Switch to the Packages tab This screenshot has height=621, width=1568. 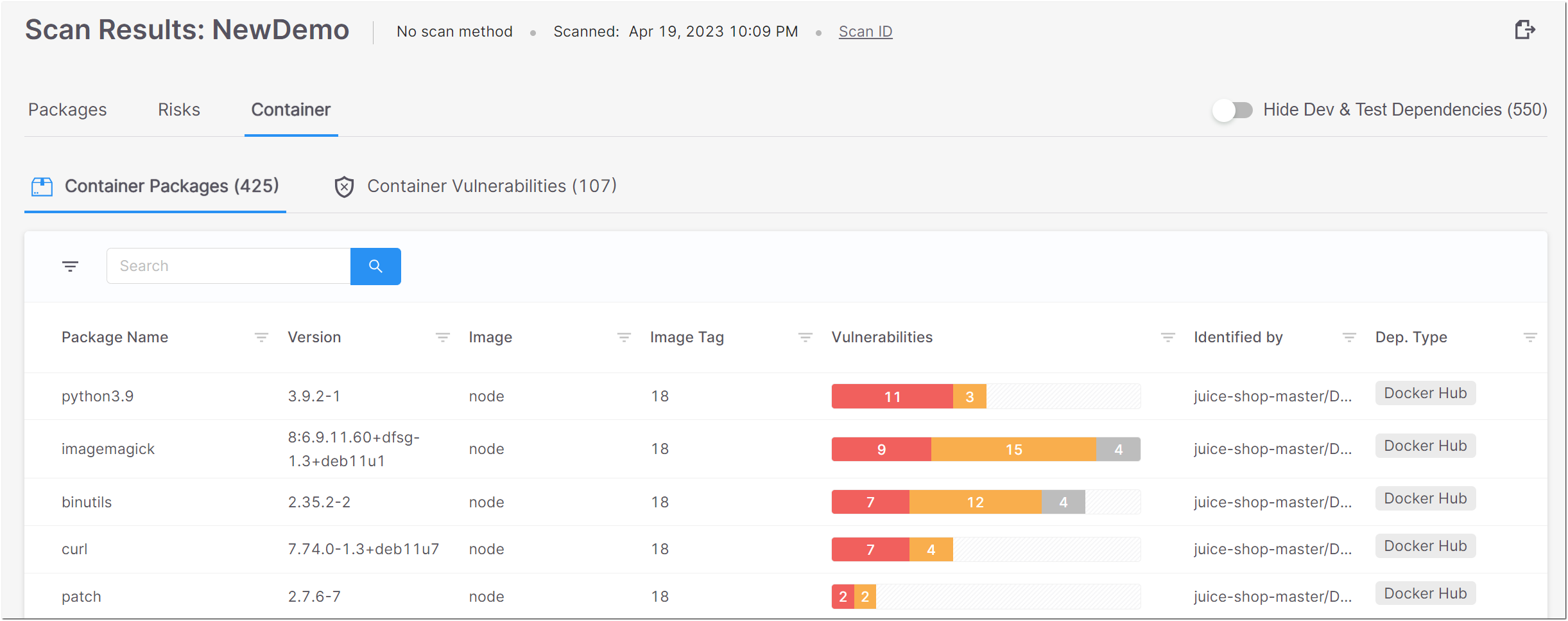[x=67, y=110]
